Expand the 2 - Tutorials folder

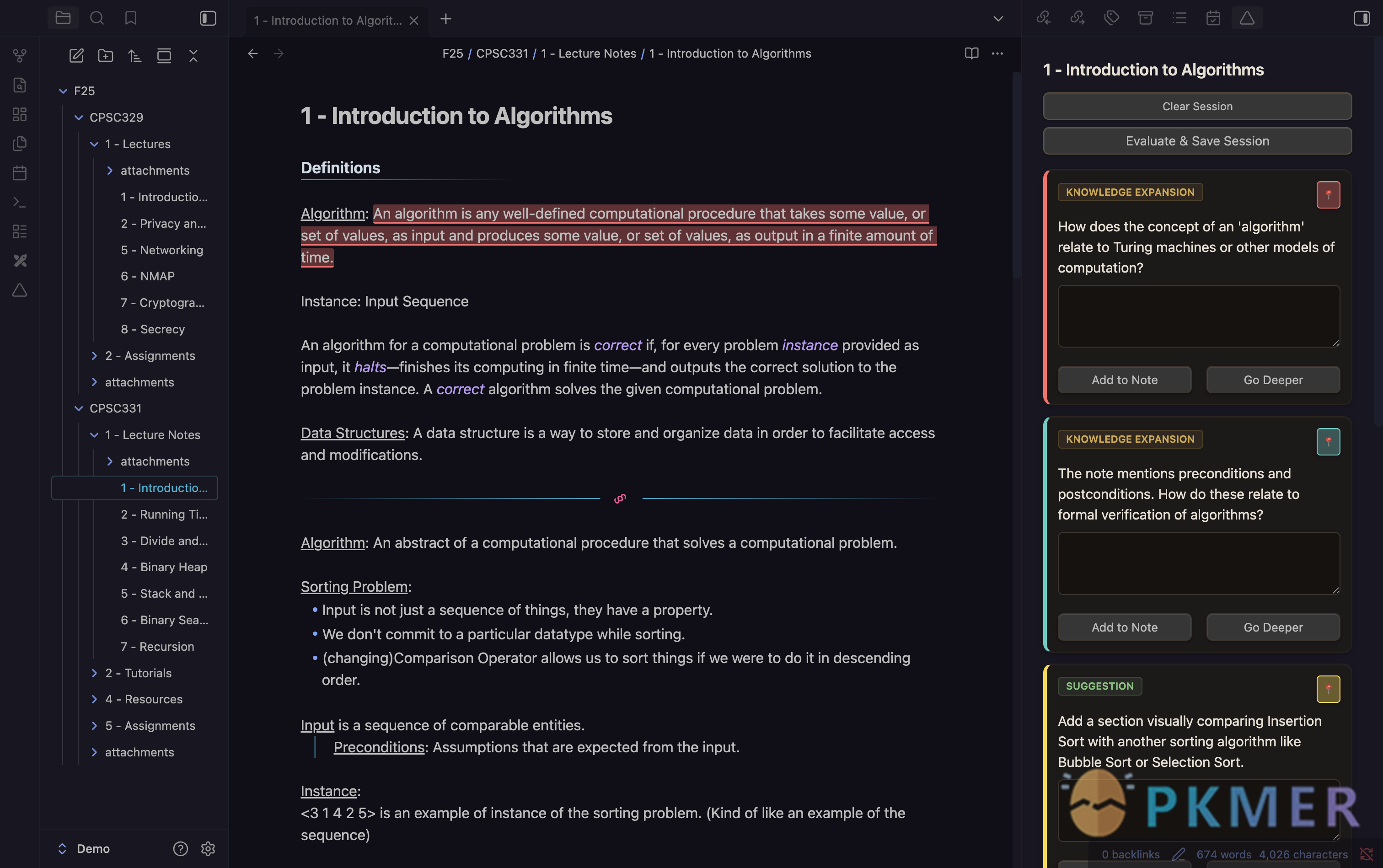pyautogui.click(x=94, y=673)
